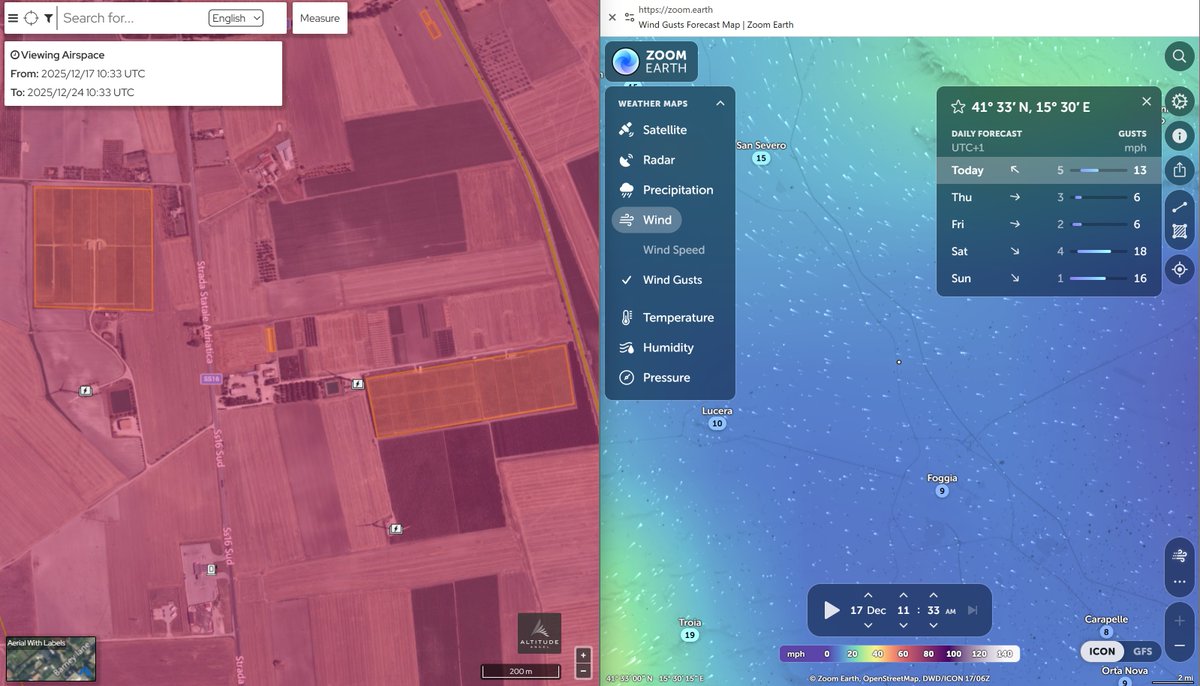
Task: Select the Wind Speed layer option
Action: tap(673, 250)
